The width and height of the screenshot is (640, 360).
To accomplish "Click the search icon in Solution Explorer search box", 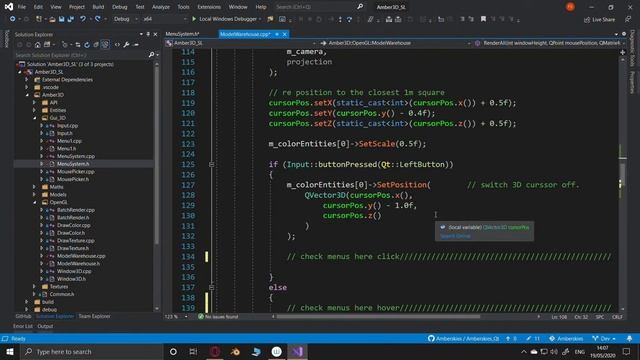I will [x=151, y=55].
